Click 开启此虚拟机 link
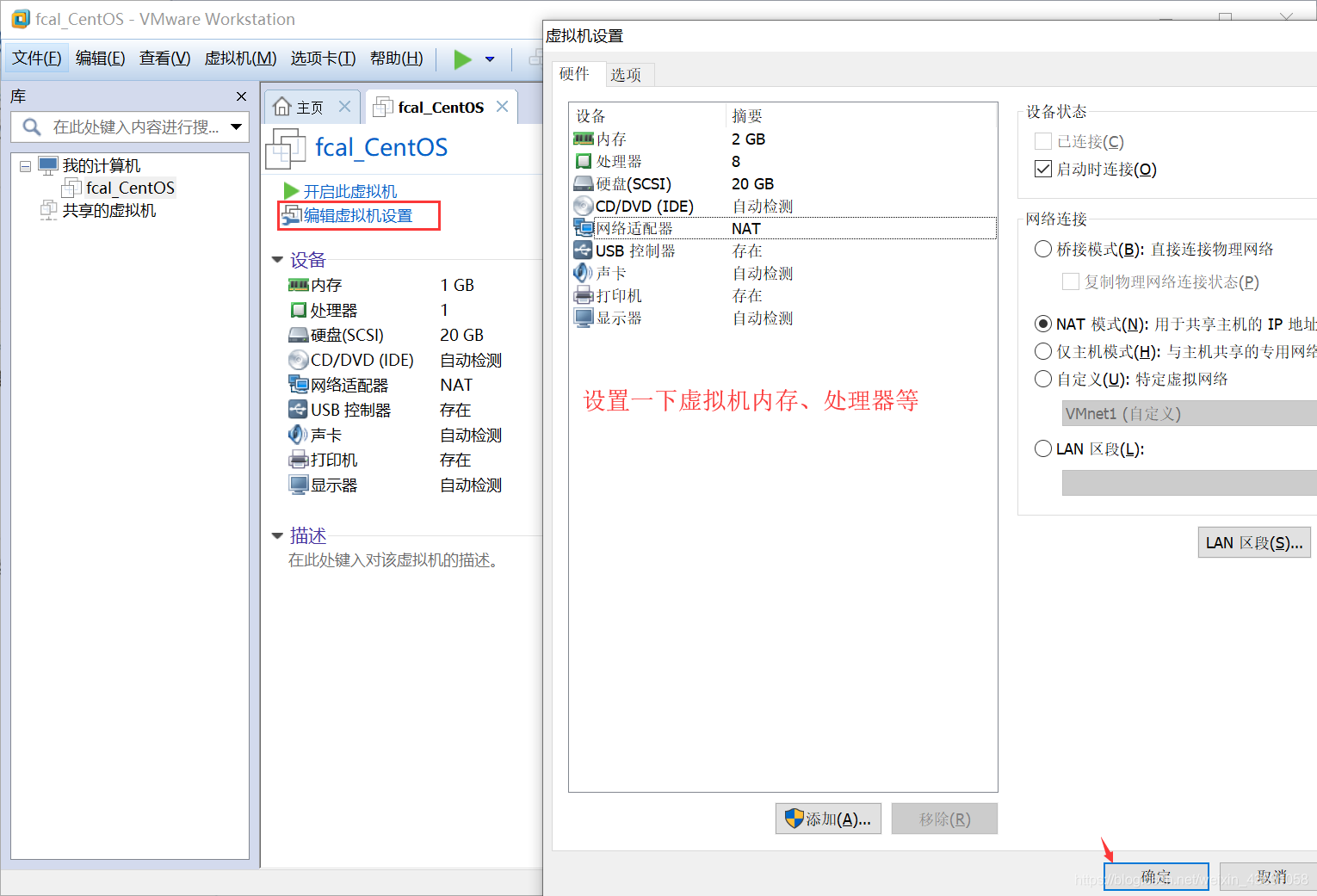The height and width of the screenshot is (896, 1317). (x=350, y=191)
